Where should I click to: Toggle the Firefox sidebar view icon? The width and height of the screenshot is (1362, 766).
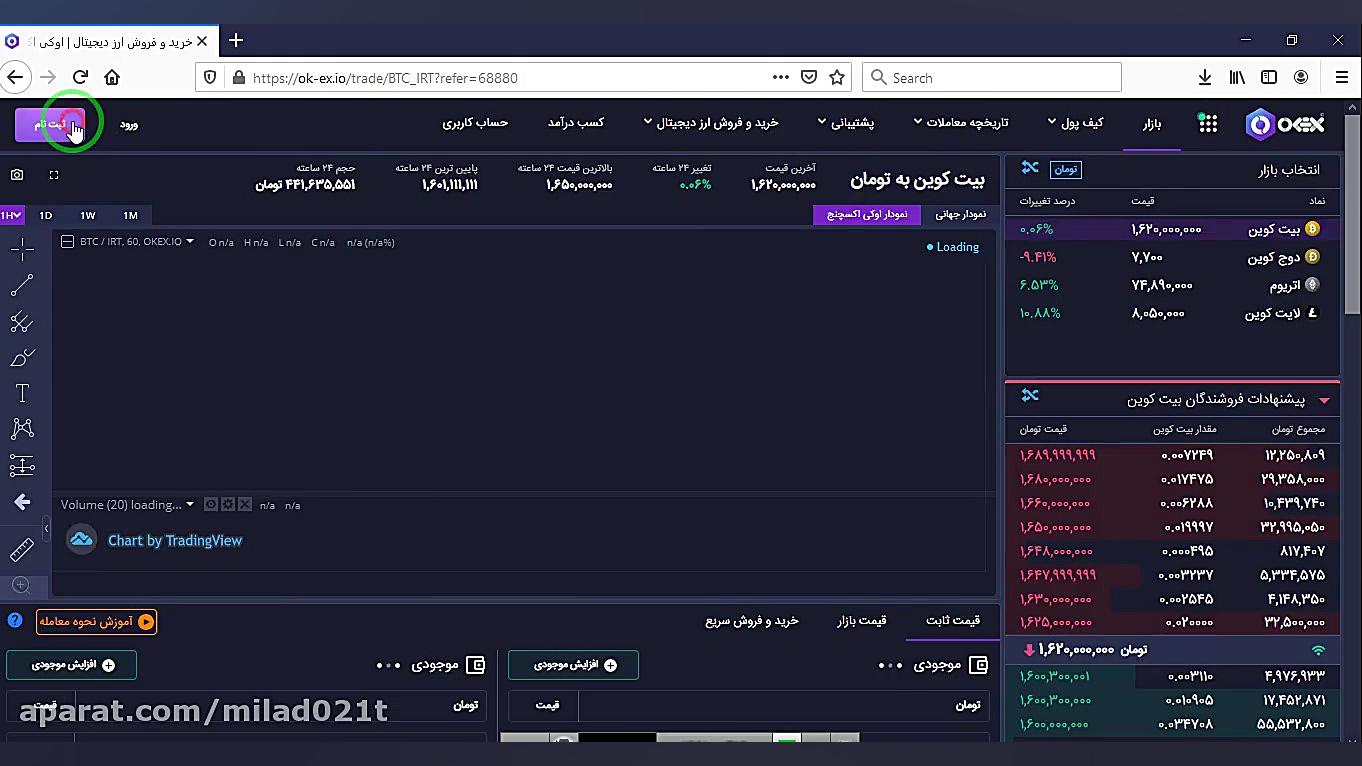click(1269, 77)
